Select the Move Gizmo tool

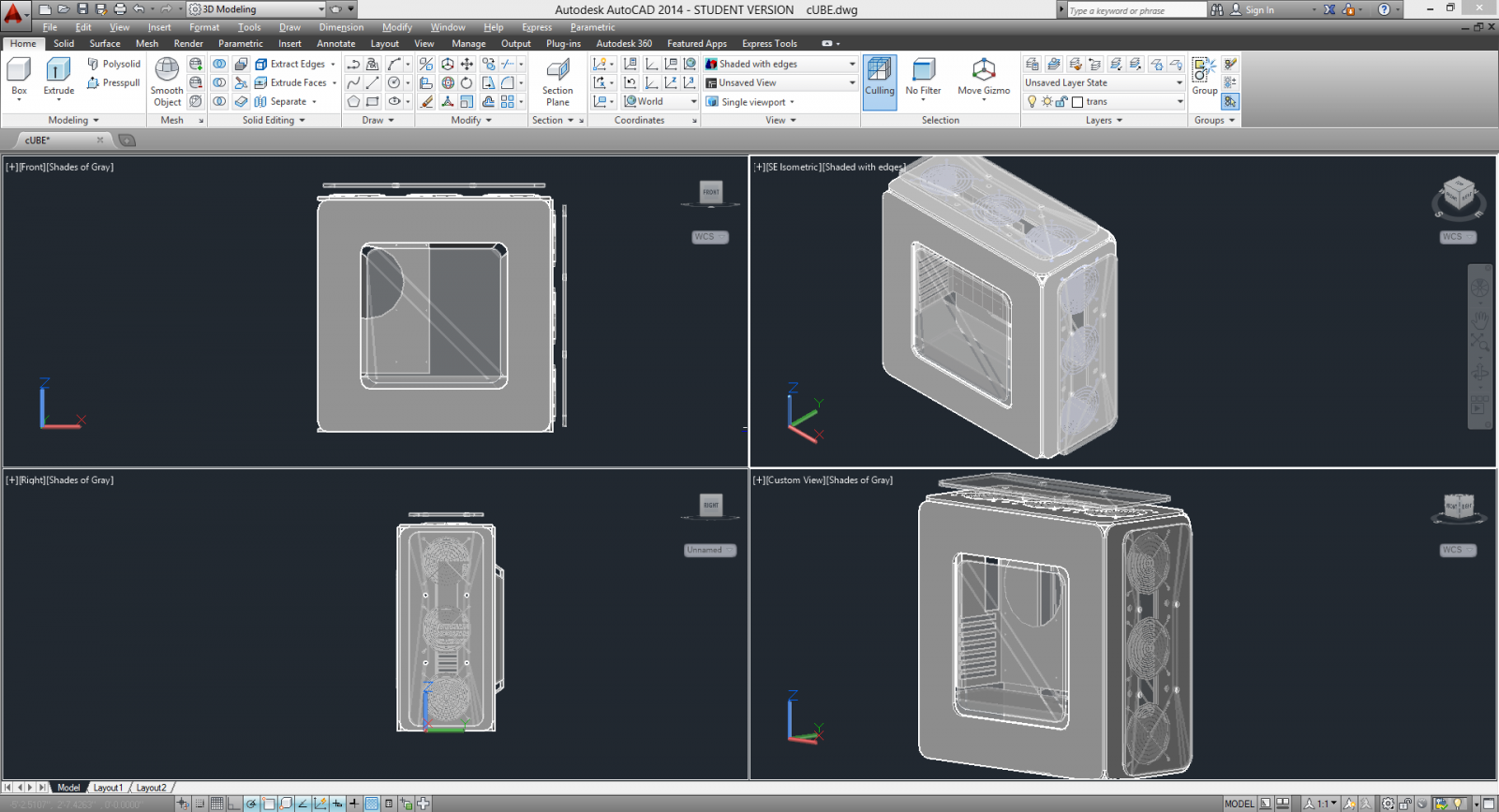983,77
